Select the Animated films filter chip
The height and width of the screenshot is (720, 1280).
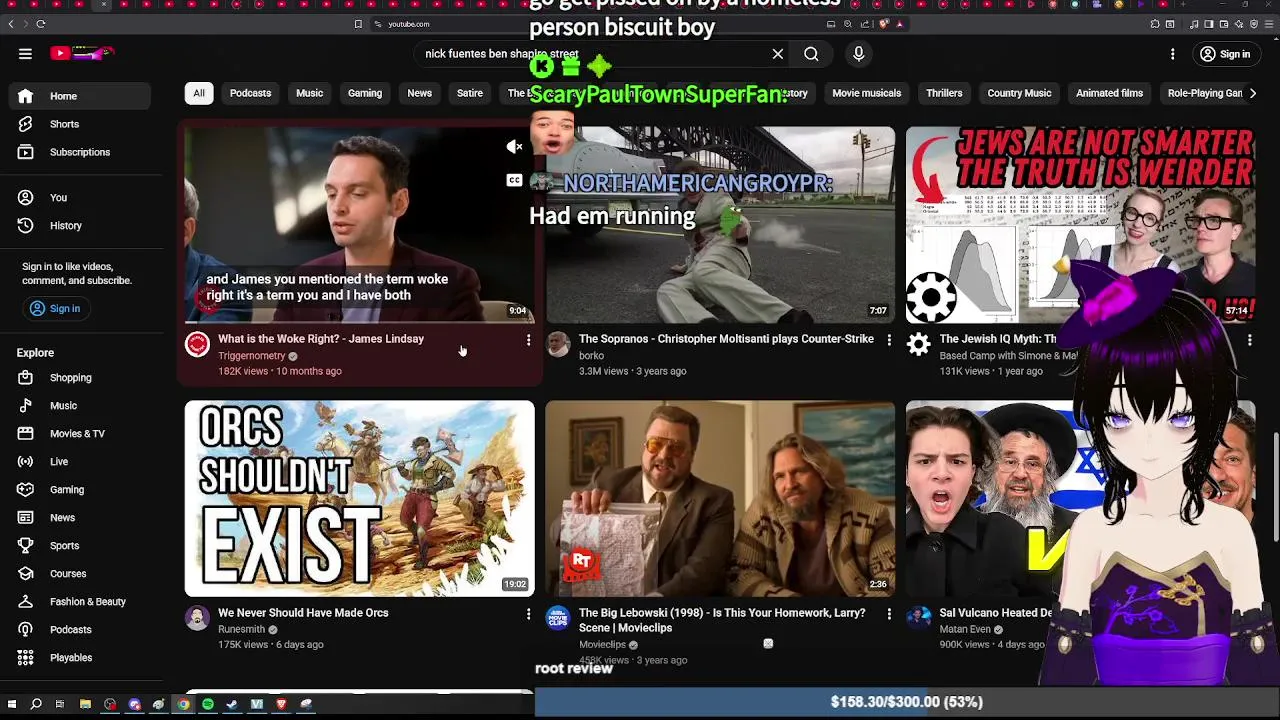(1109, 93)
